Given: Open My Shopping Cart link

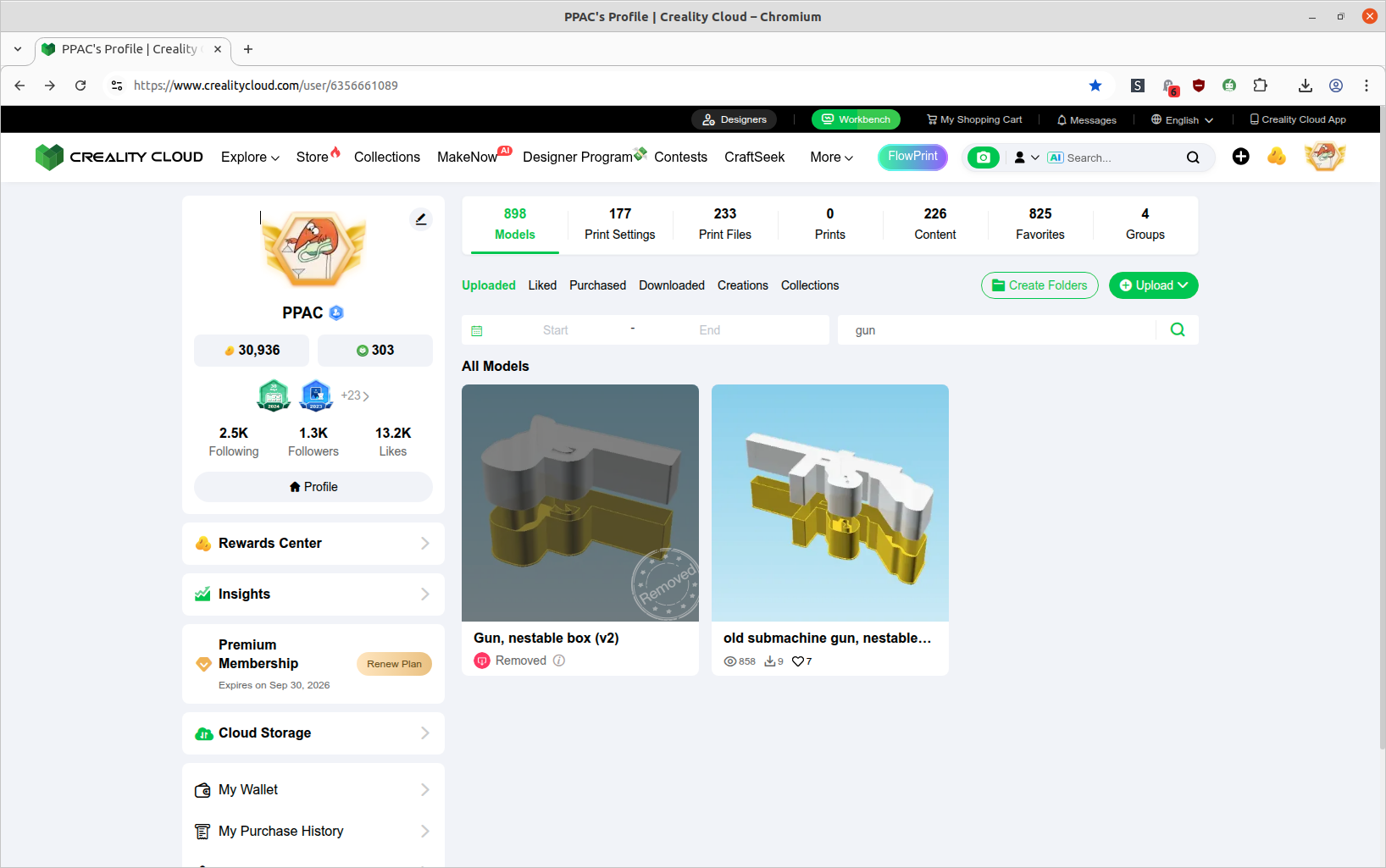Looking at the screenshot, I should click(x=974, y=120).
